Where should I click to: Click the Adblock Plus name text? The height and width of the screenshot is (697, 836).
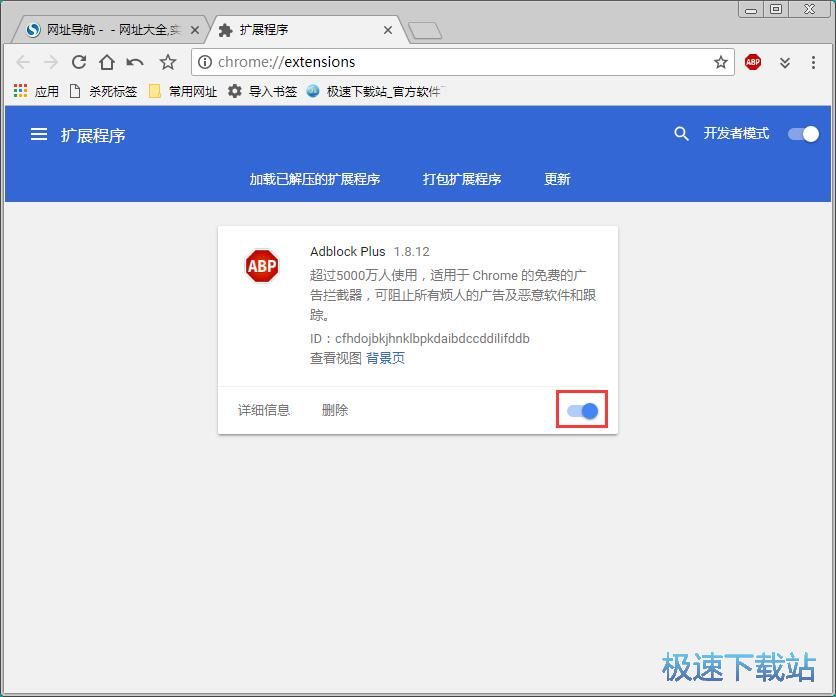tap(348, 252)
